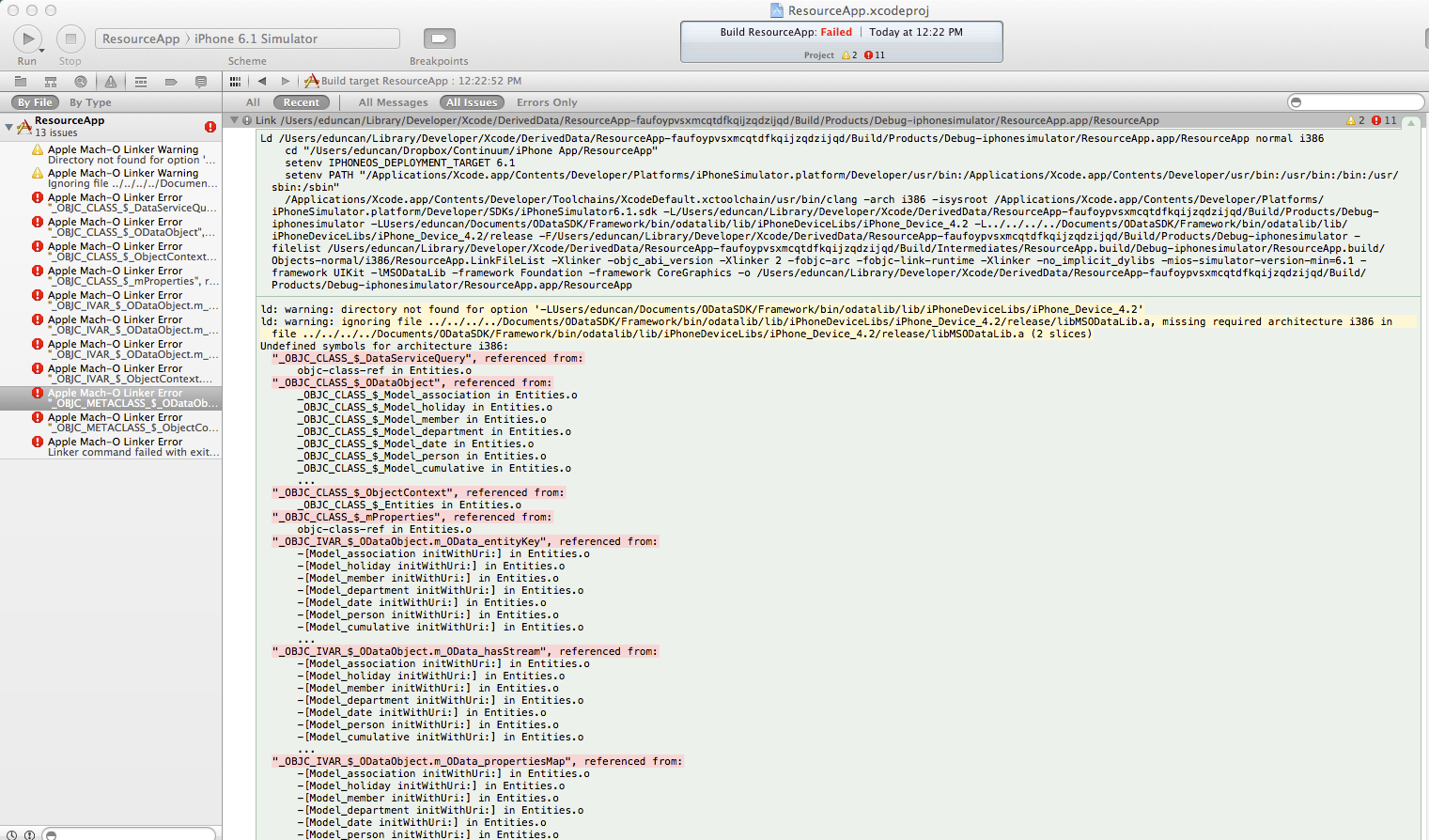Show the Issue navigator warning icon
This screenshot has width=1429, height=840.
(x=111, y=82)
